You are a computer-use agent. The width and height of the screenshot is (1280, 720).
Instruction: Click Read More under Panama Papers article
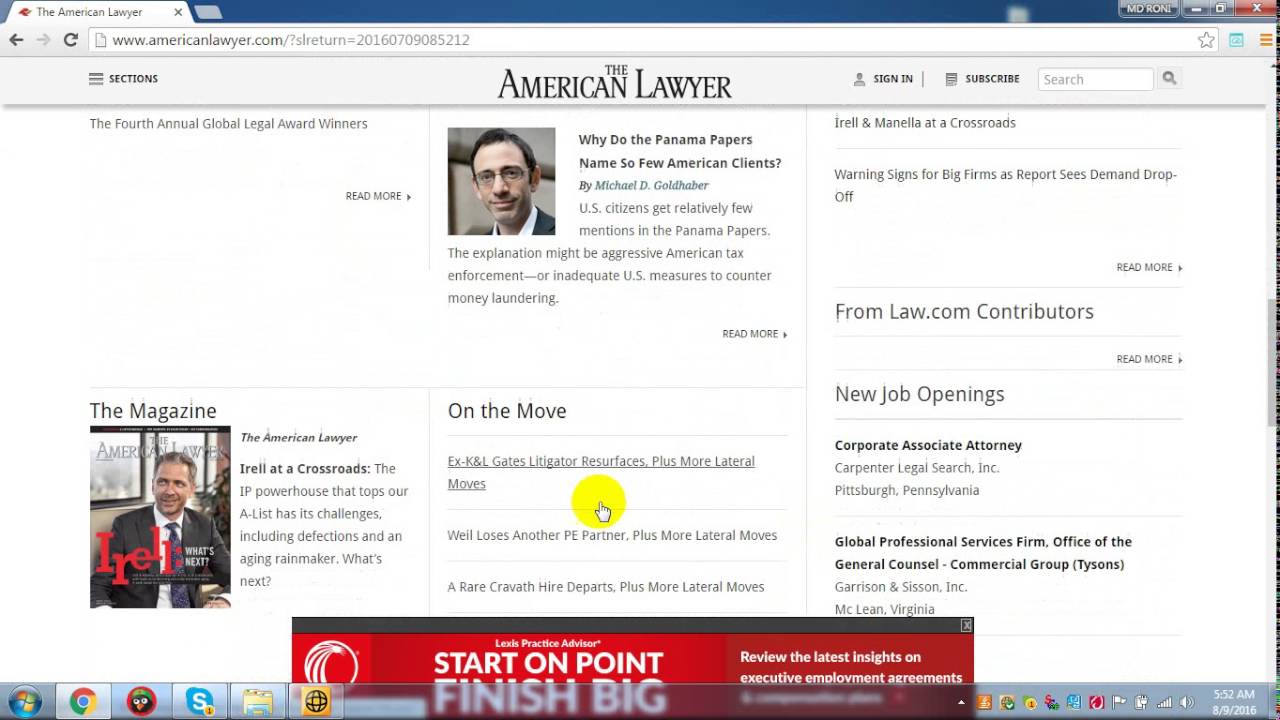coord(755,334)
